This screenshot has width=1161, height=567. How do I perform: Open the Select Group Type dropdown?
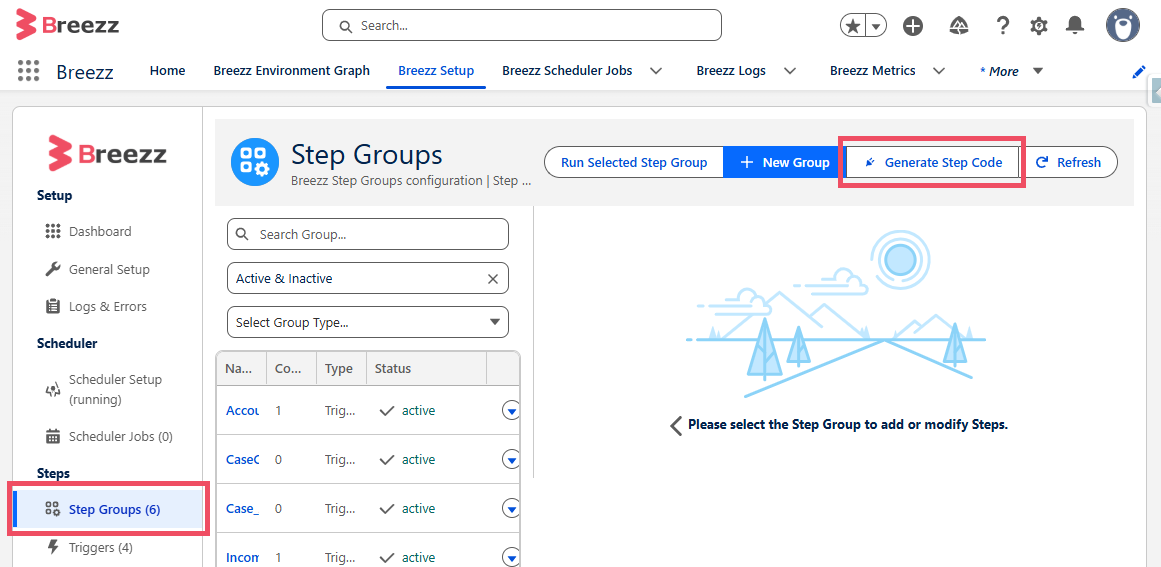[368, 322]
